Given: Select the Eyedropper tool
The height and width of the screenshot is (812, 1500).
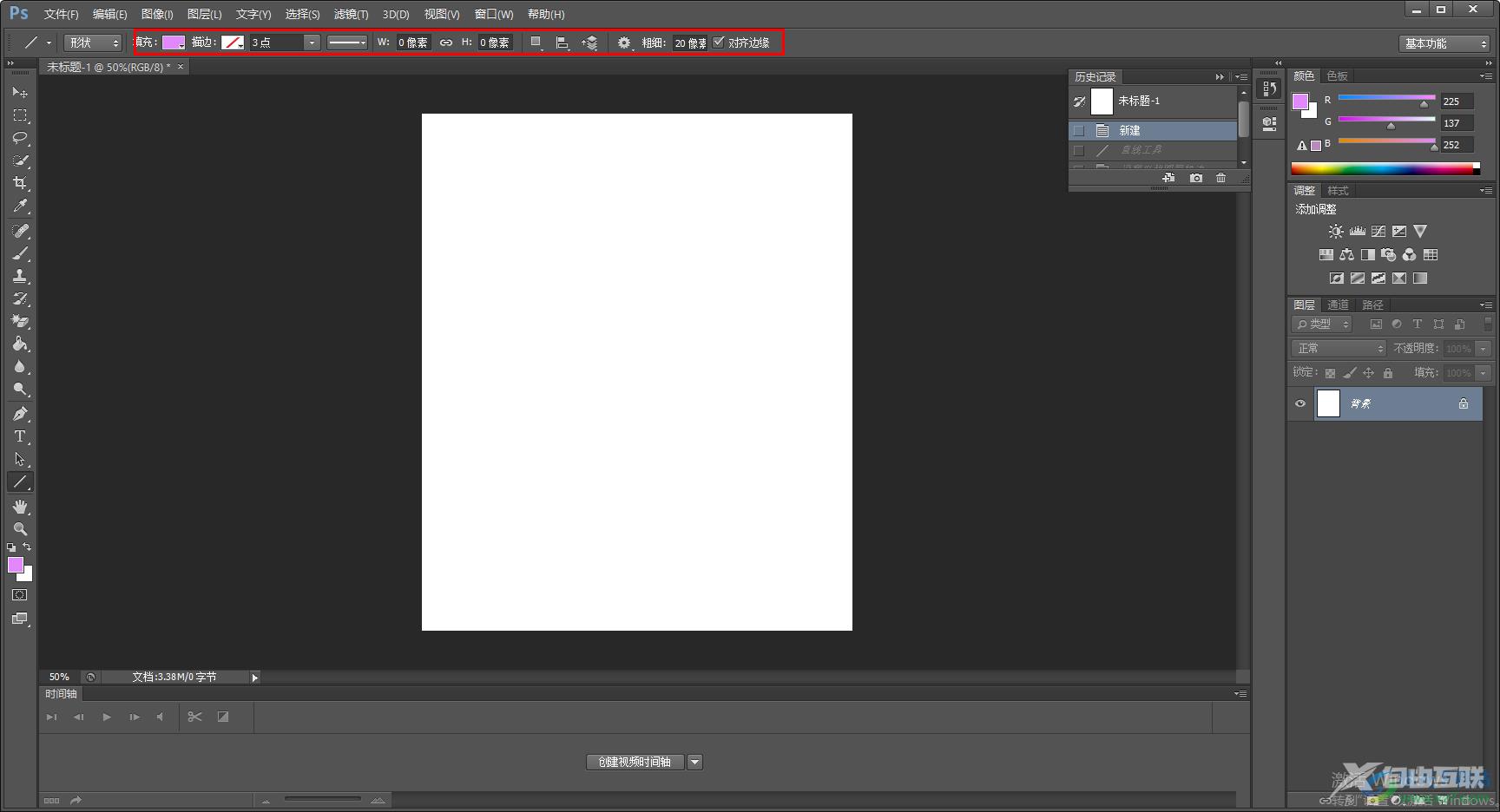Looking at the screenshot, I should tap(20, 206).
